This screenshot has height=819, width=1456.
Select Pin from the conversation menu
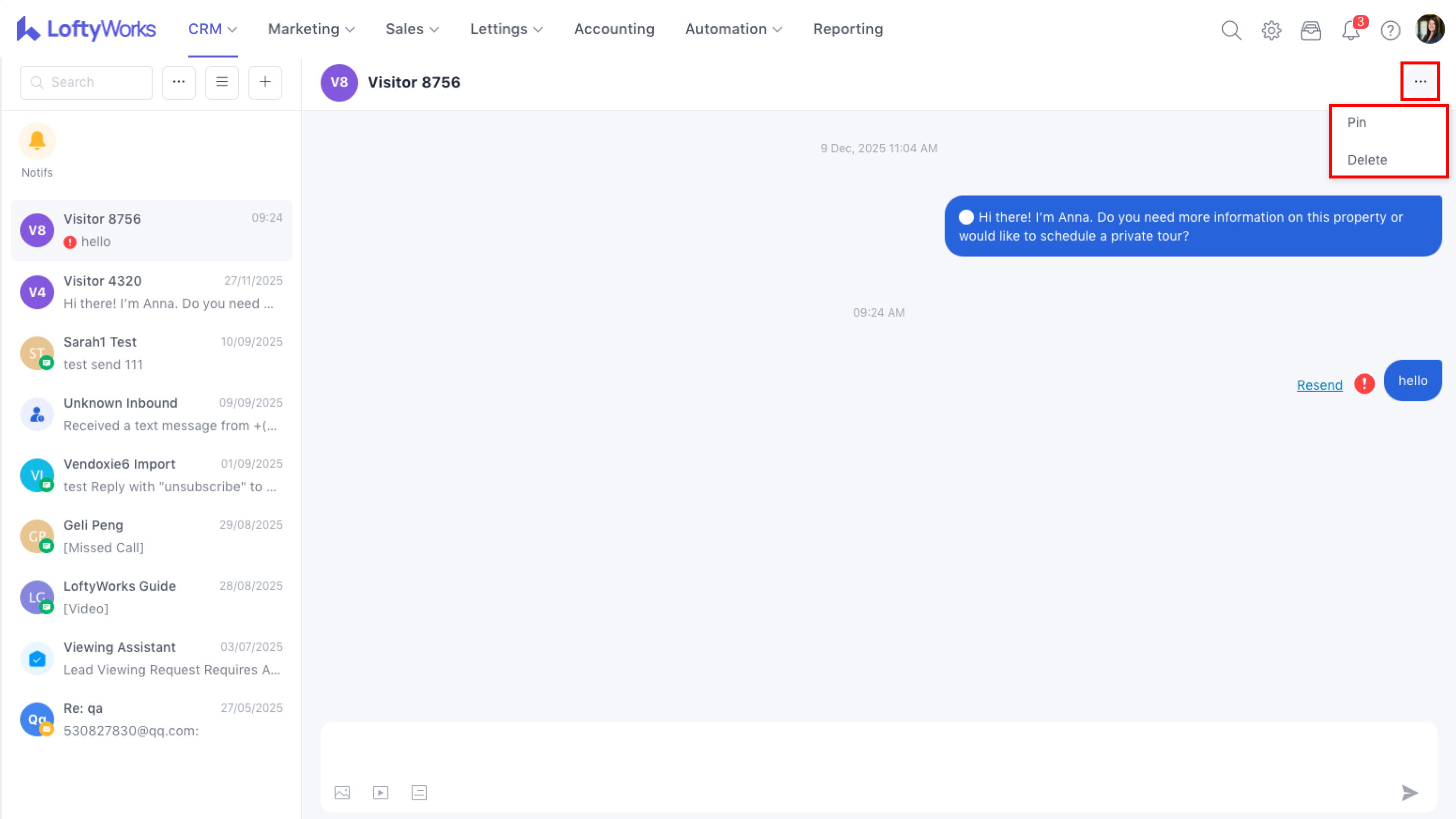tap(1356, 122)
